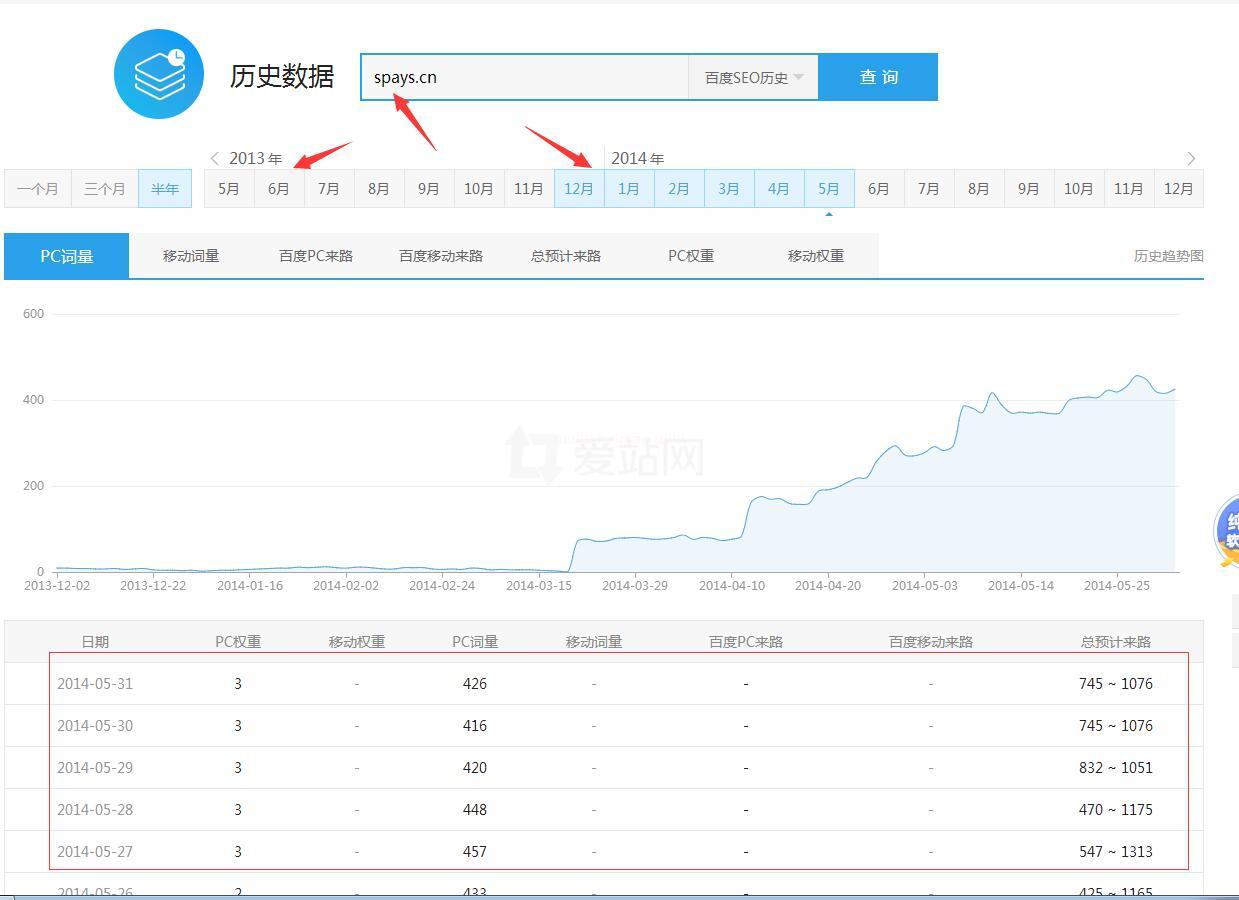Image resolution: width=1239 pixels, height=900 pixels.
Task: Select the 半年 time range option
Action: pos(165,188)
